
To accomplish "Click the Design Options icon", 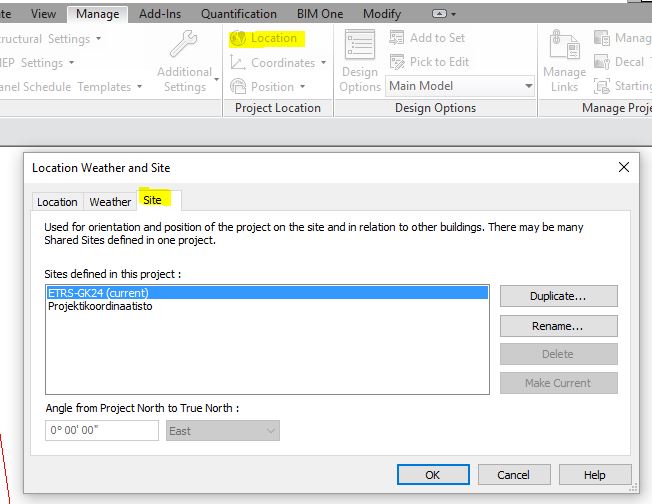I will point(360,44).
